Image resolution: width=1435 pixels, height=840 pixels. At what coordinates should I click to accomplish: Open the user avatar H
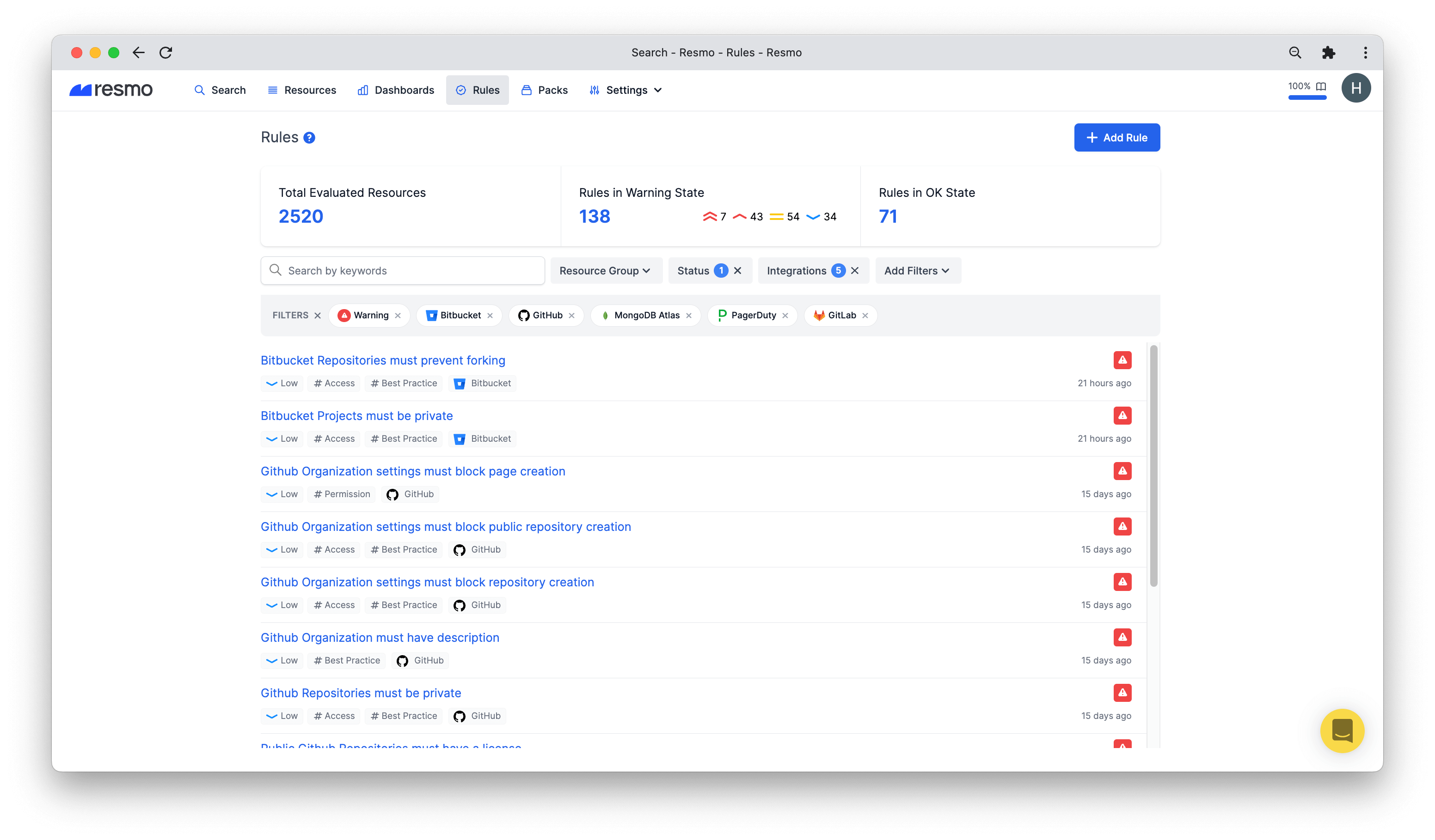(x=1356, y=88)
